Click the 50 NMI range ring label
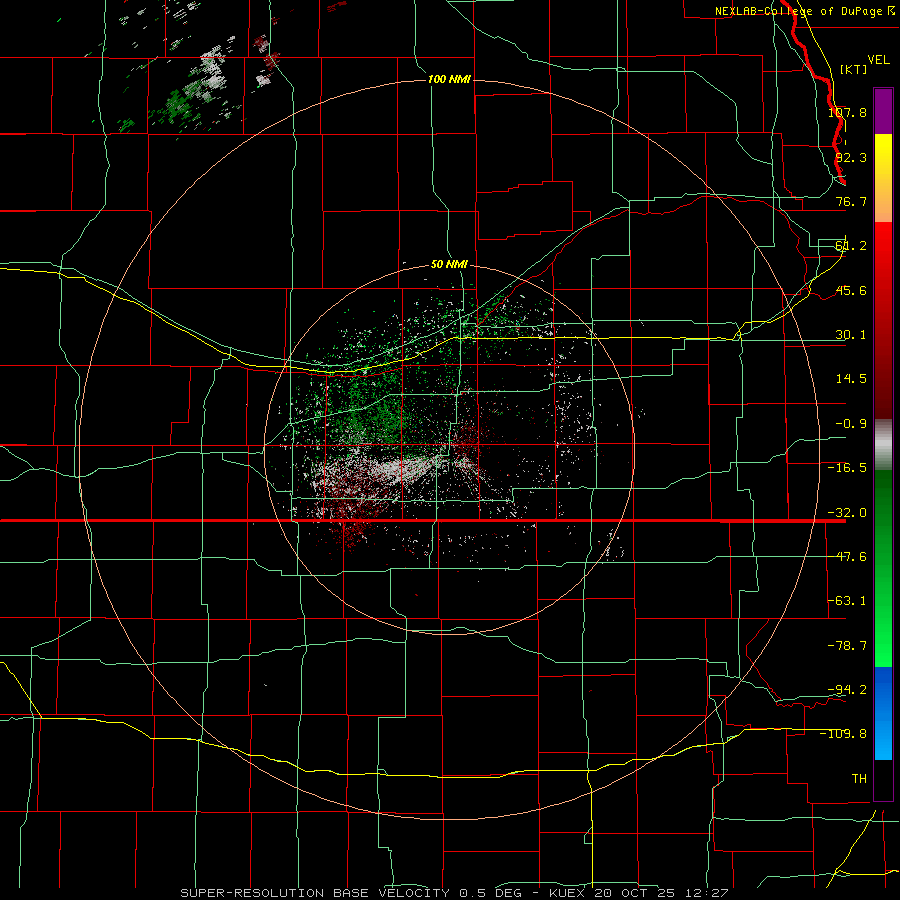The width and height of the screenshot is (900, 900). point(449,265)
